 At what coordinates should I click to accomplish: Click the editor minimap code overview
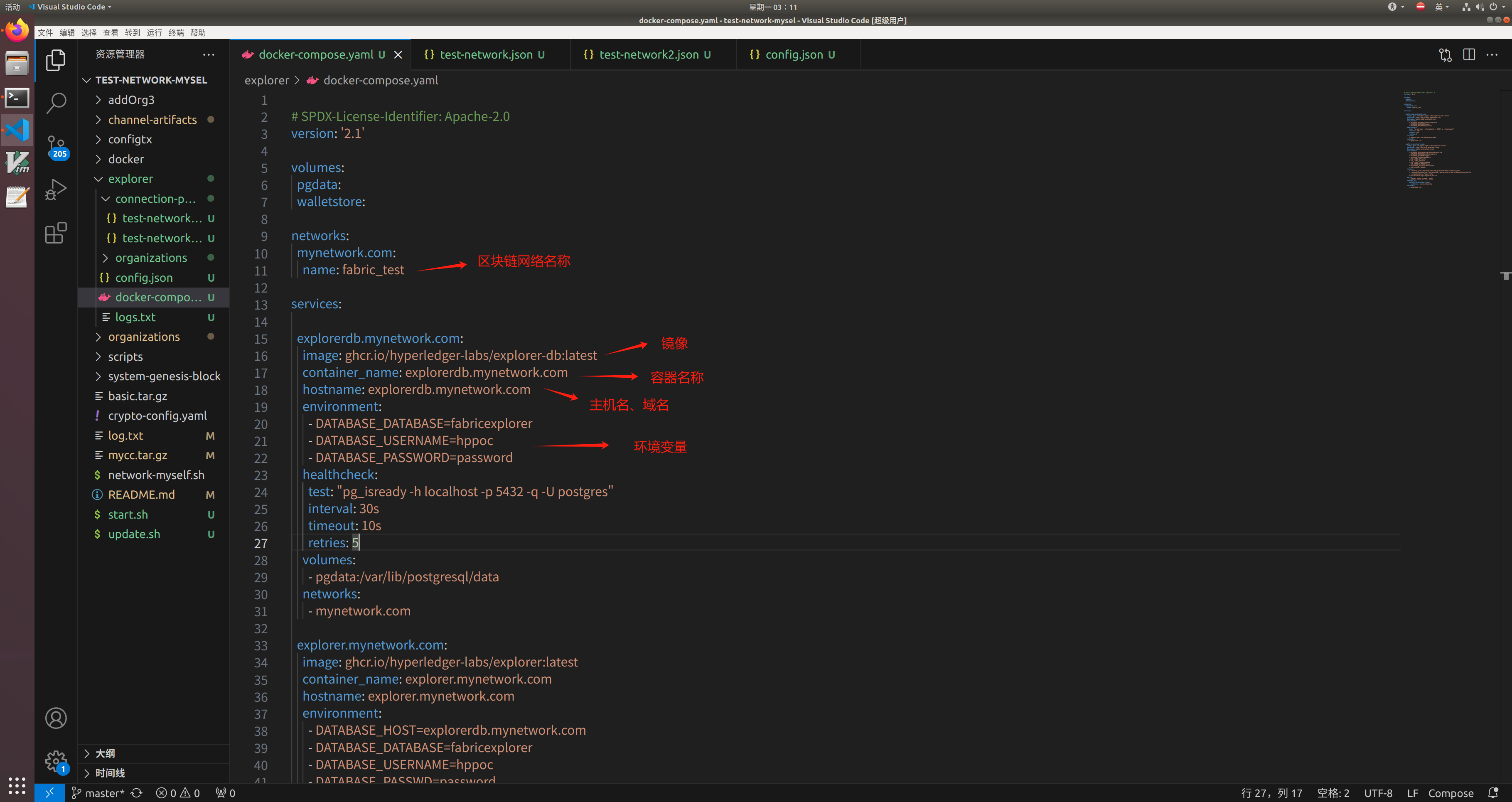click(x=1438, y=140)
